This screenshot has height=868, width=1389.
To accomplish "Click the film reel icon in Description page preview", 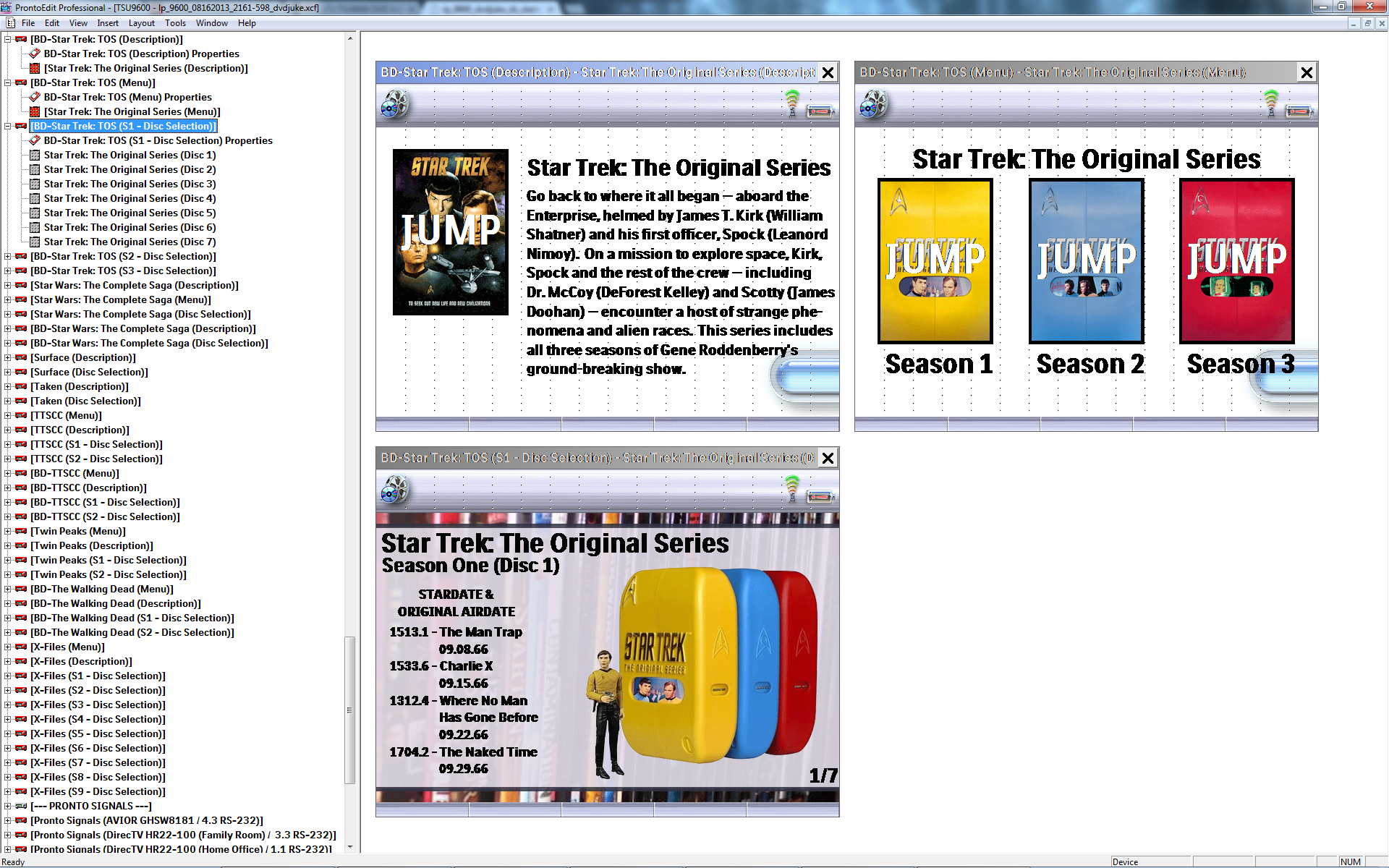I will 394,105.
